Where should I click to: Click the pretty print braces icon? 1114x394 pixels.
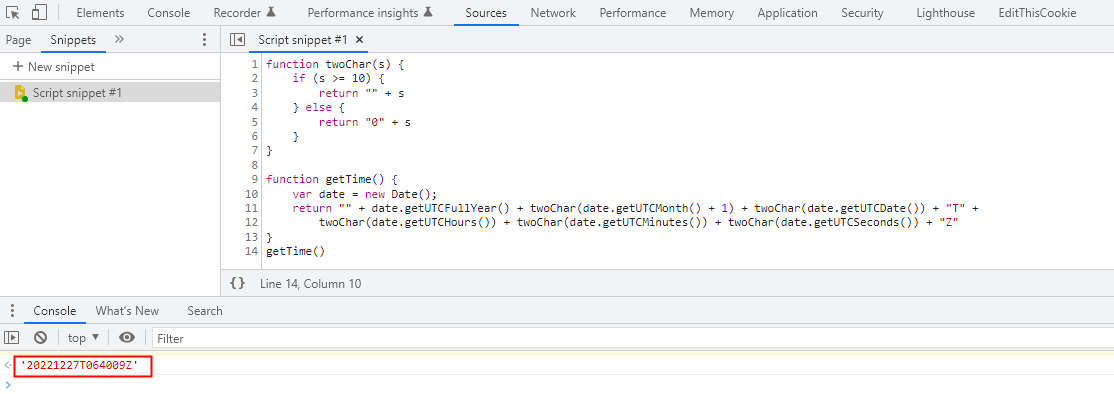[x=237, y=283]
